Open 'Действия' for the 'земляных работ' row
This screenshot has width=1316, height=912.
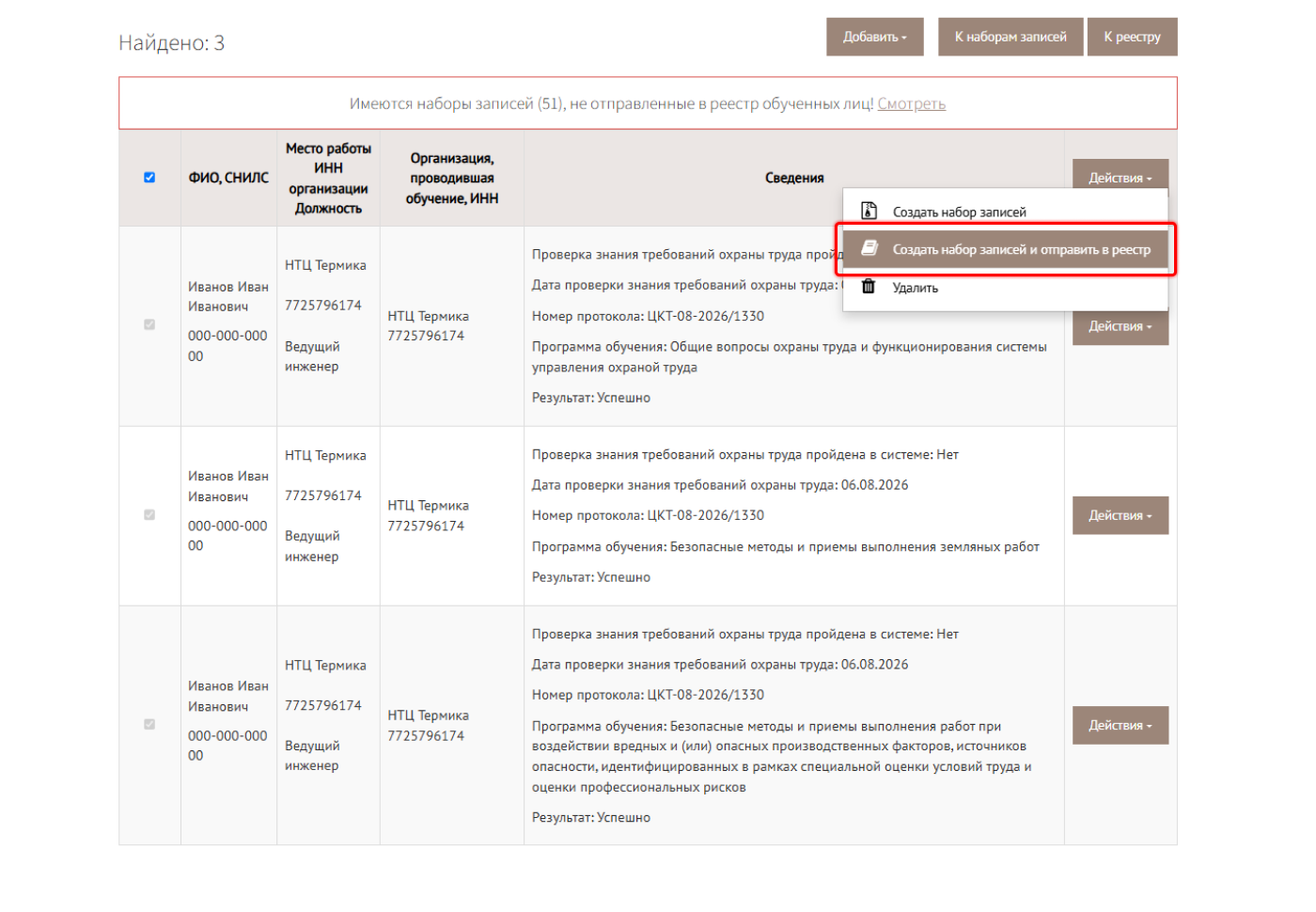point(1120,515)
